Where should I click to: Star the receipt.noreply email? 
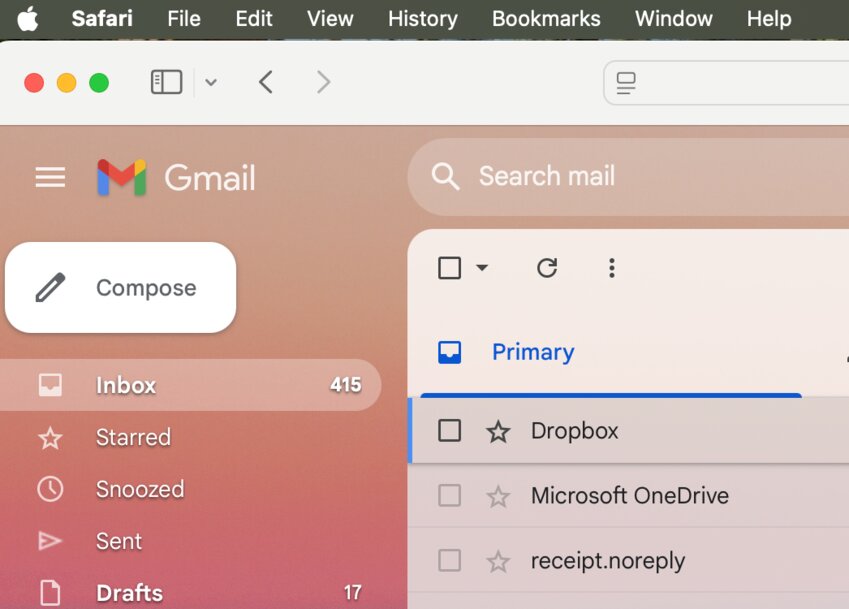(498, 561)
